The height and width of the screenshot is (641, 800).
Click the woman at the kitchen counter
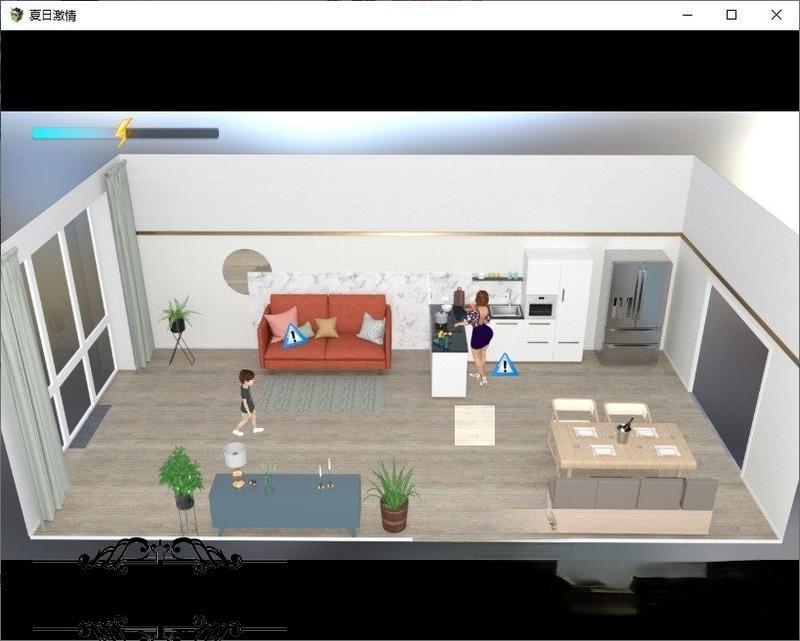tap(479, 337)
